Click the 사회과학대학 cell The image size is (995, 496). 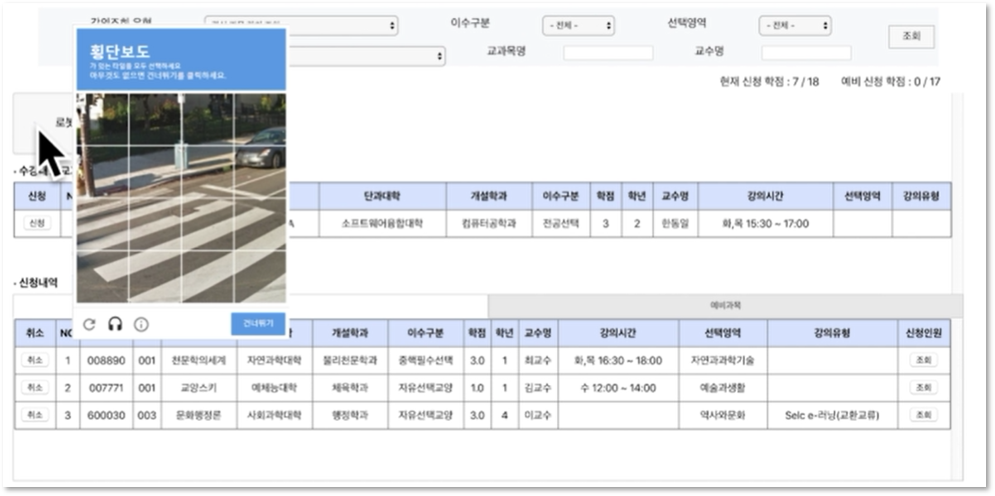pyautogui.click(x=274, y=415)
